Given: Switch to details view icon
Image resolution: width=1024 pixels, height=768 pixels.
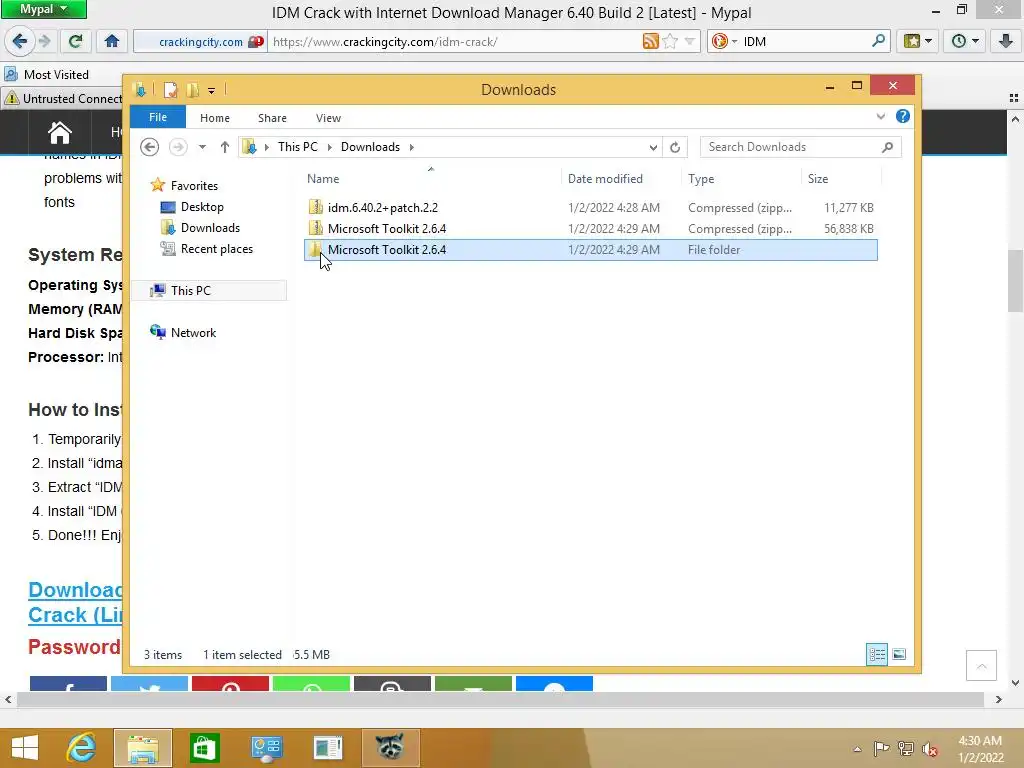Looking at the screenshot, I should point(876,654).
